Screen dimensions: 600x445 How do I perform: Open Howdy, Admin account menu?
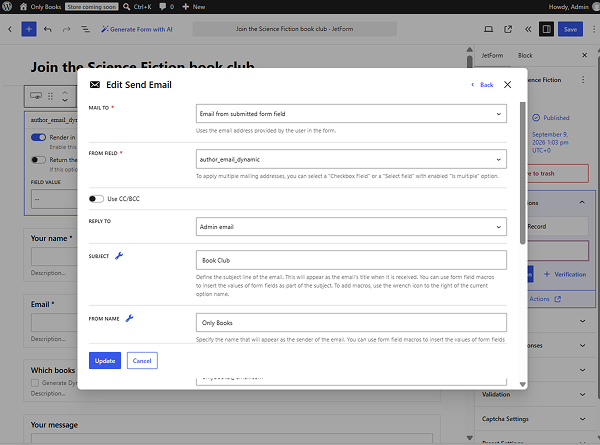(573, 7)
